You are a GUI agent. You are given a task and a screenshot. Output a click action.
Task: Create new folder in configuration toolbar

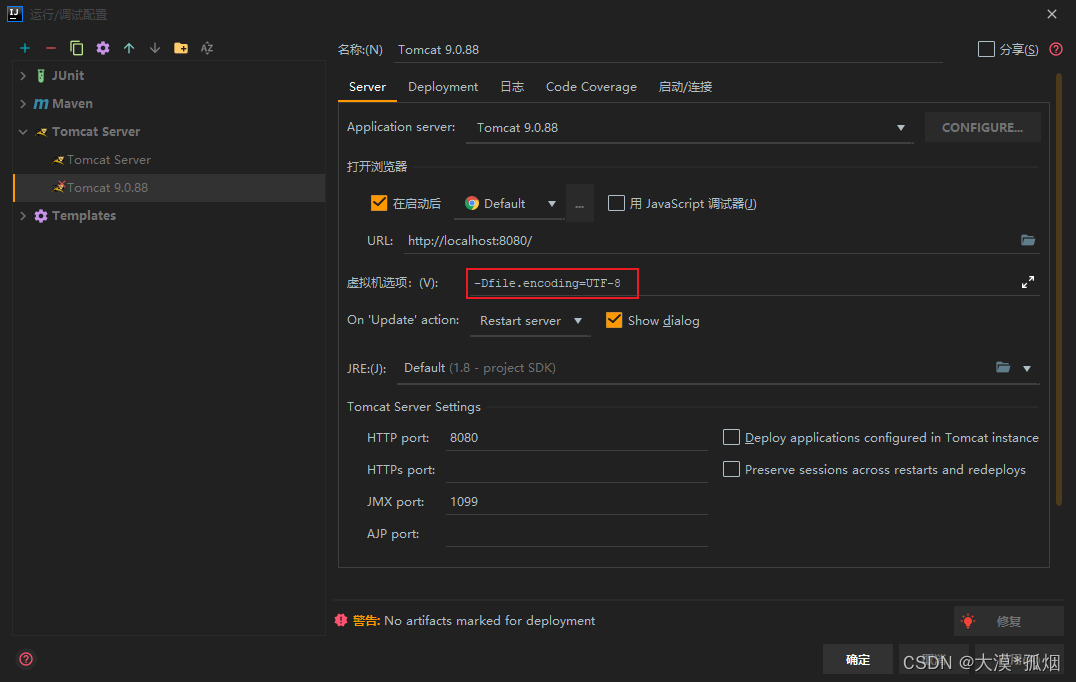(x=181, y=48)
